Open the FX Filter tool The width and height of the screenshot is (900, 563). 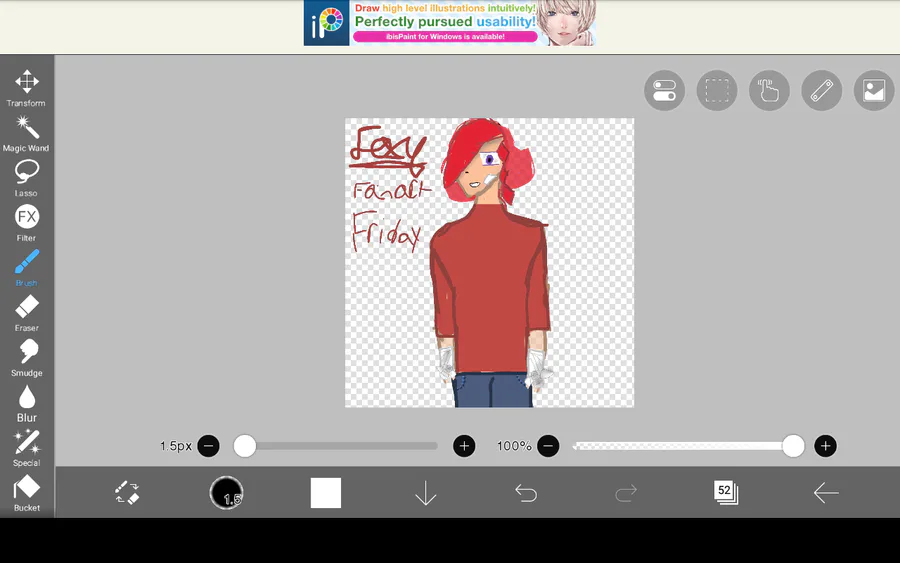tap(26, 223)
